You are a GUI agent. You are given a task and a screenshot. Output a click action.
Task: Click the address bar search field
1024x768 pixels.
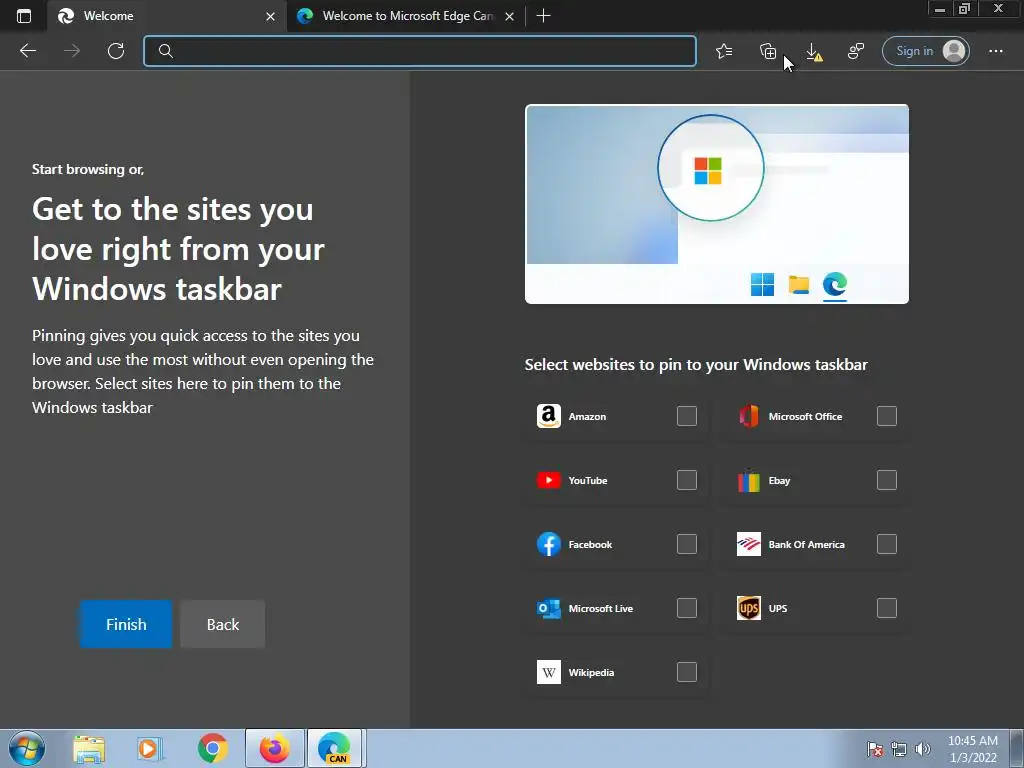point(420,51)
